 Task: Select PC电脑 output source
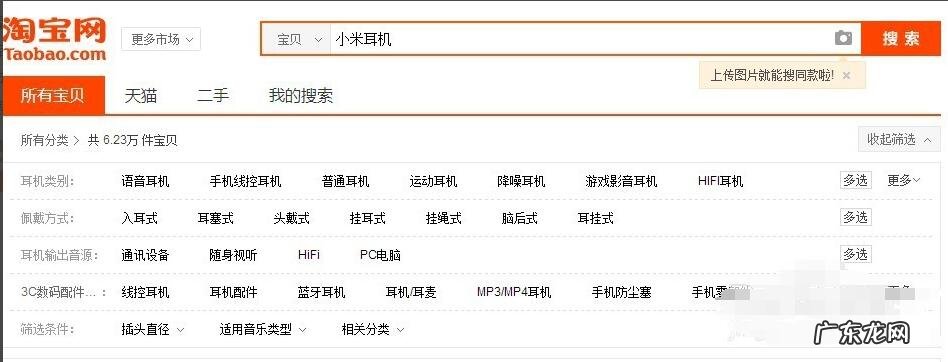[380, 255]
